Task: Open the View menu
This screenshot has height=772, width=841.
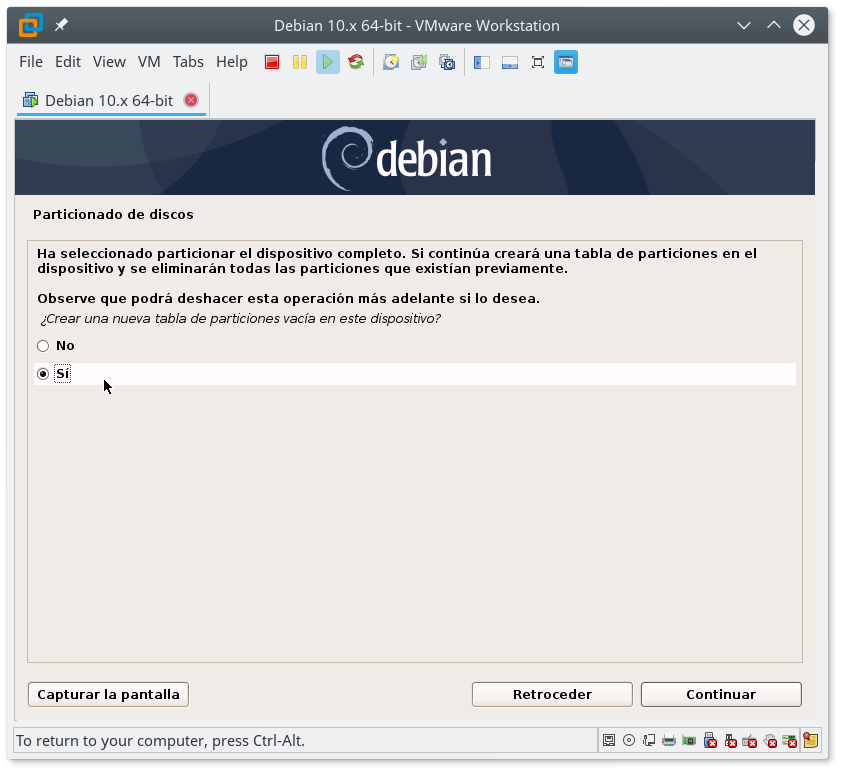Action: point(109,62)
